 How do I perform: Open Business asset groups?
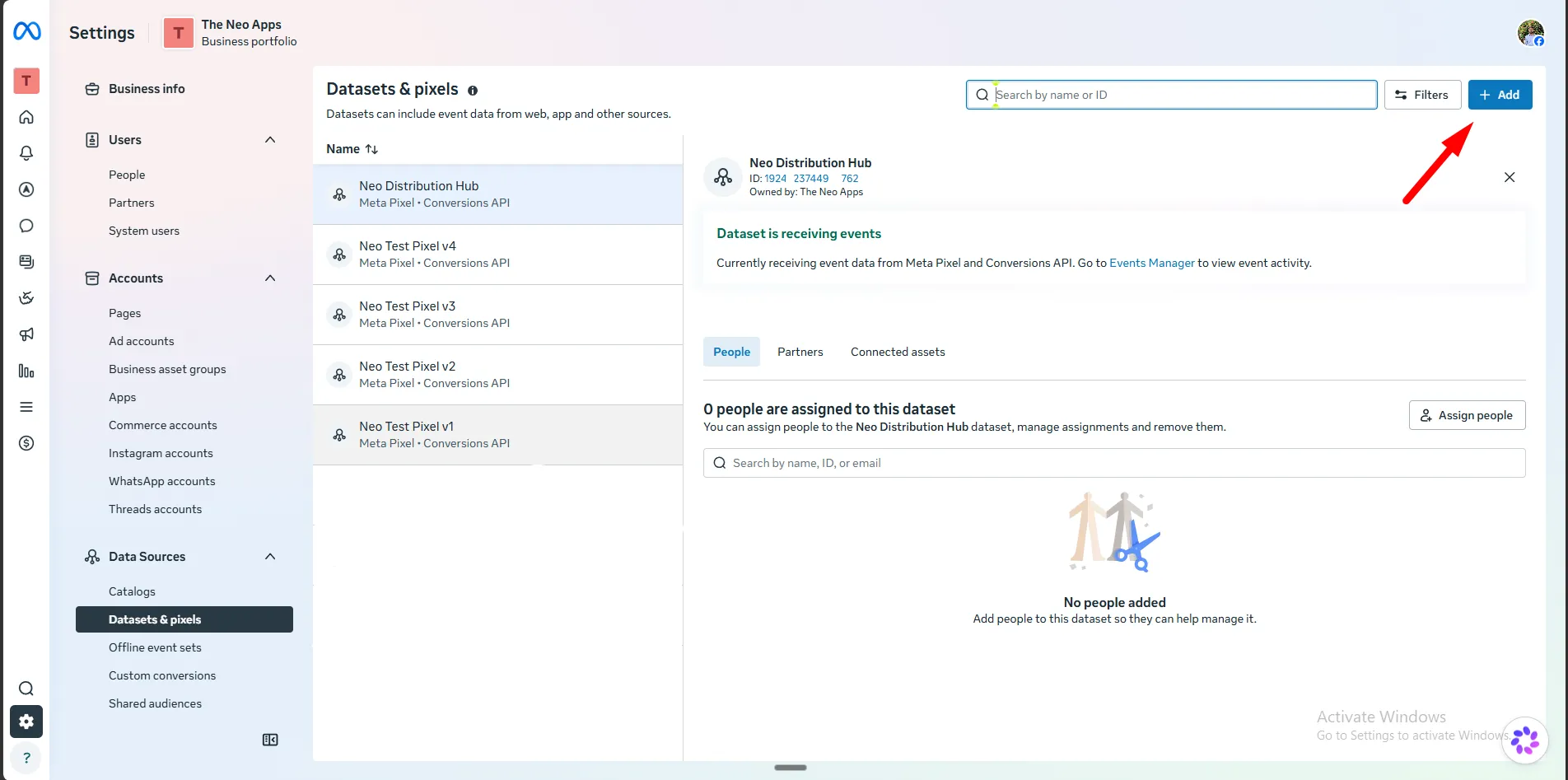click(167, 369)
